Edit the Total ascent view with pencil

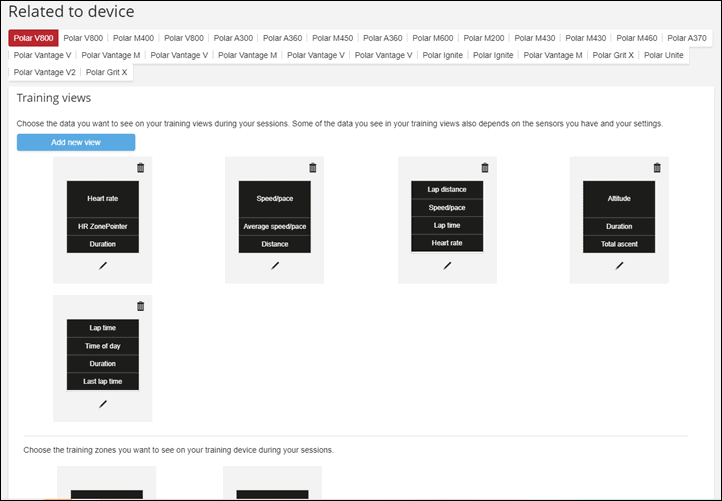pyautogui.click(x=619, y=266)
